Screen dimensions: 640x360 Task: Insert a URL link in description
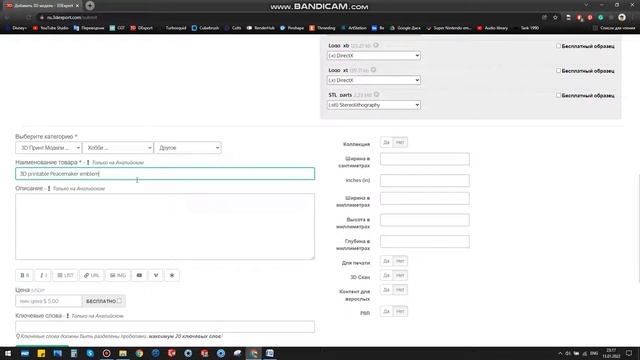(91, 276)
